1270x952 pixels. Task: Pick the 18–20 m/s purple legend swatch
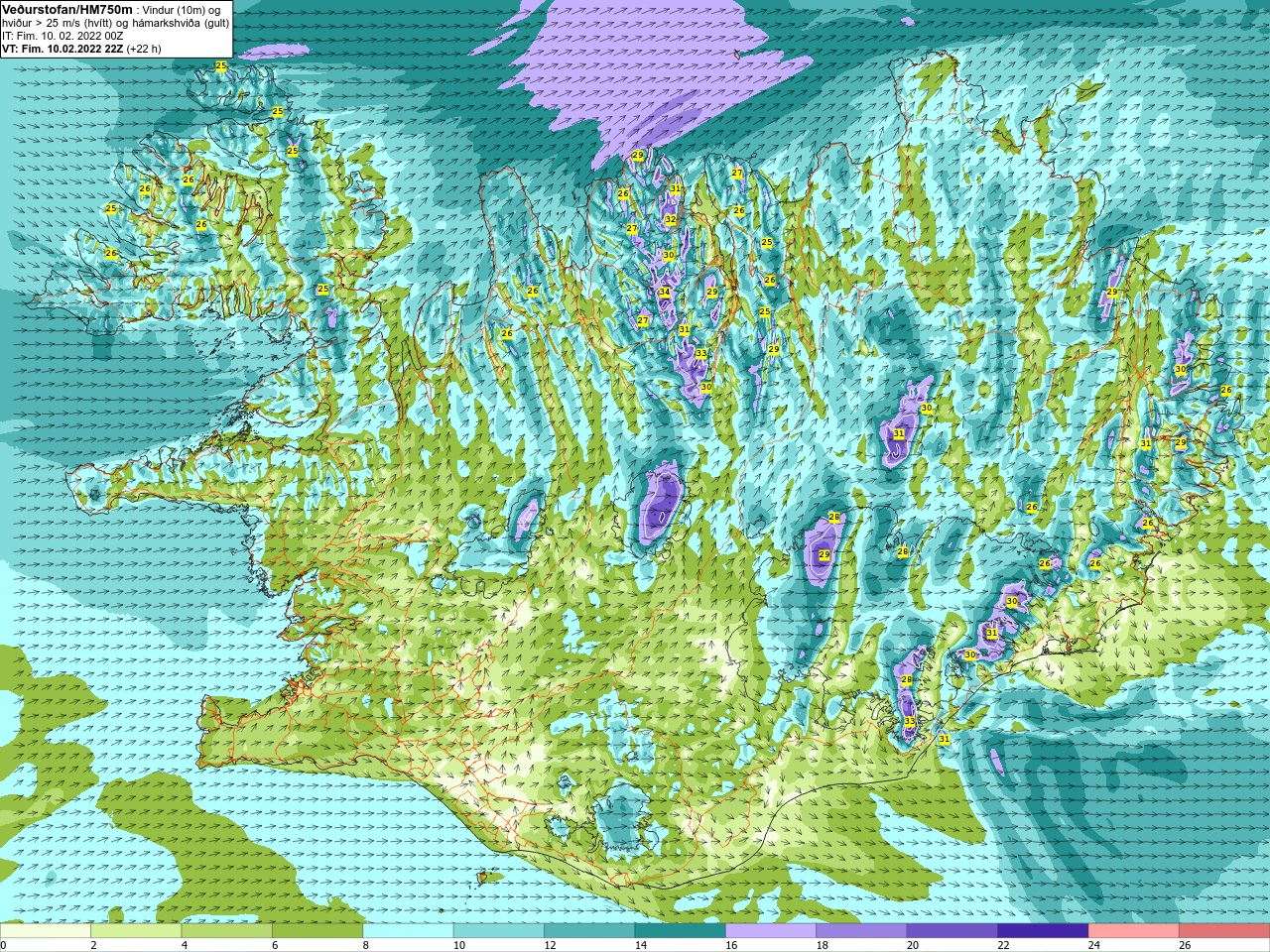click(x=862, y=931)
